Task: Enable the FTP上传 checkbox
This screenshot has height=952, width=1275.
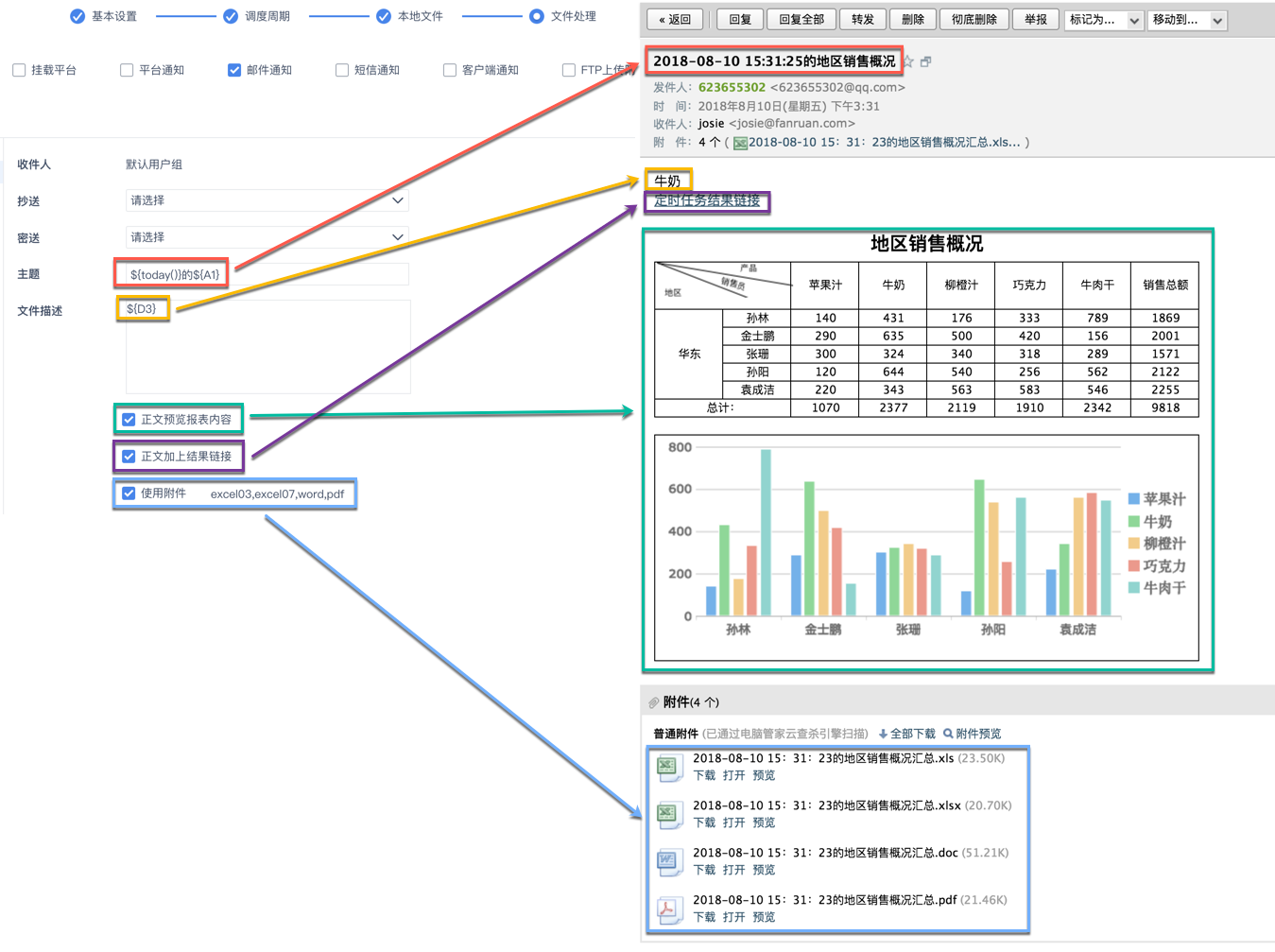Action: pos(569,70)
